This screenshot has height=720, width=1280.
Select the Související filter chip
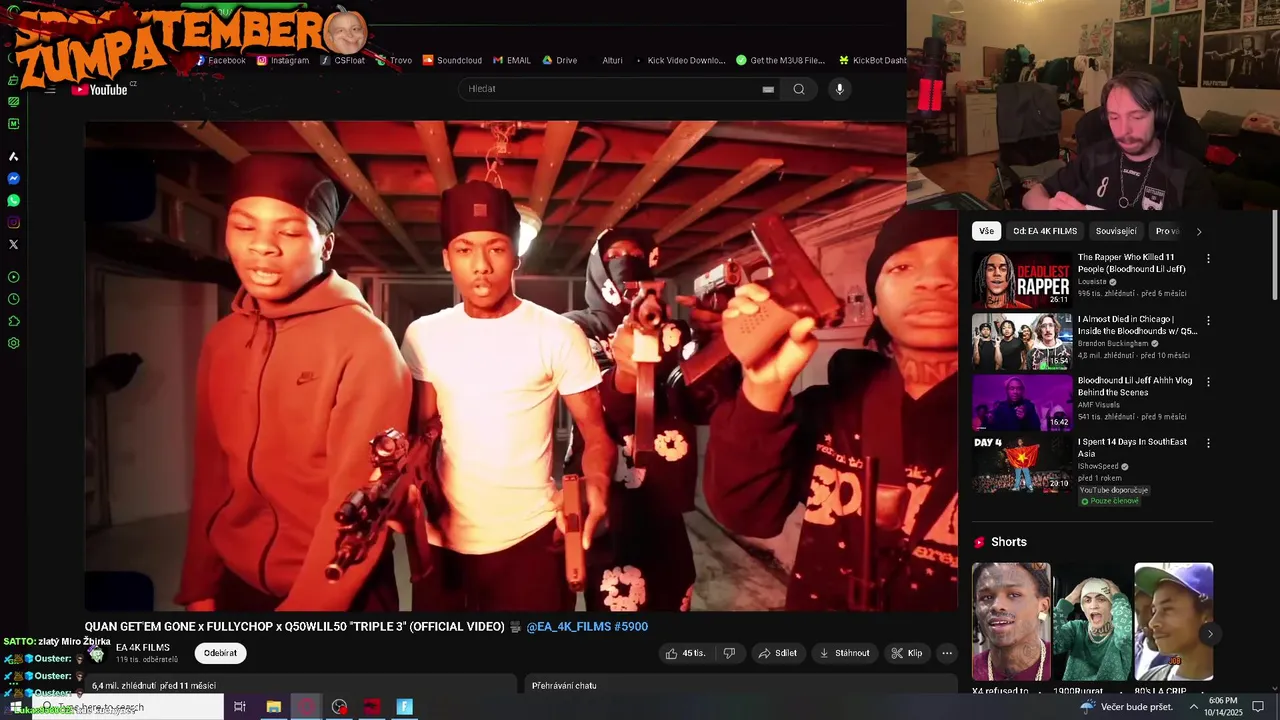click(x=1116, y=231)
